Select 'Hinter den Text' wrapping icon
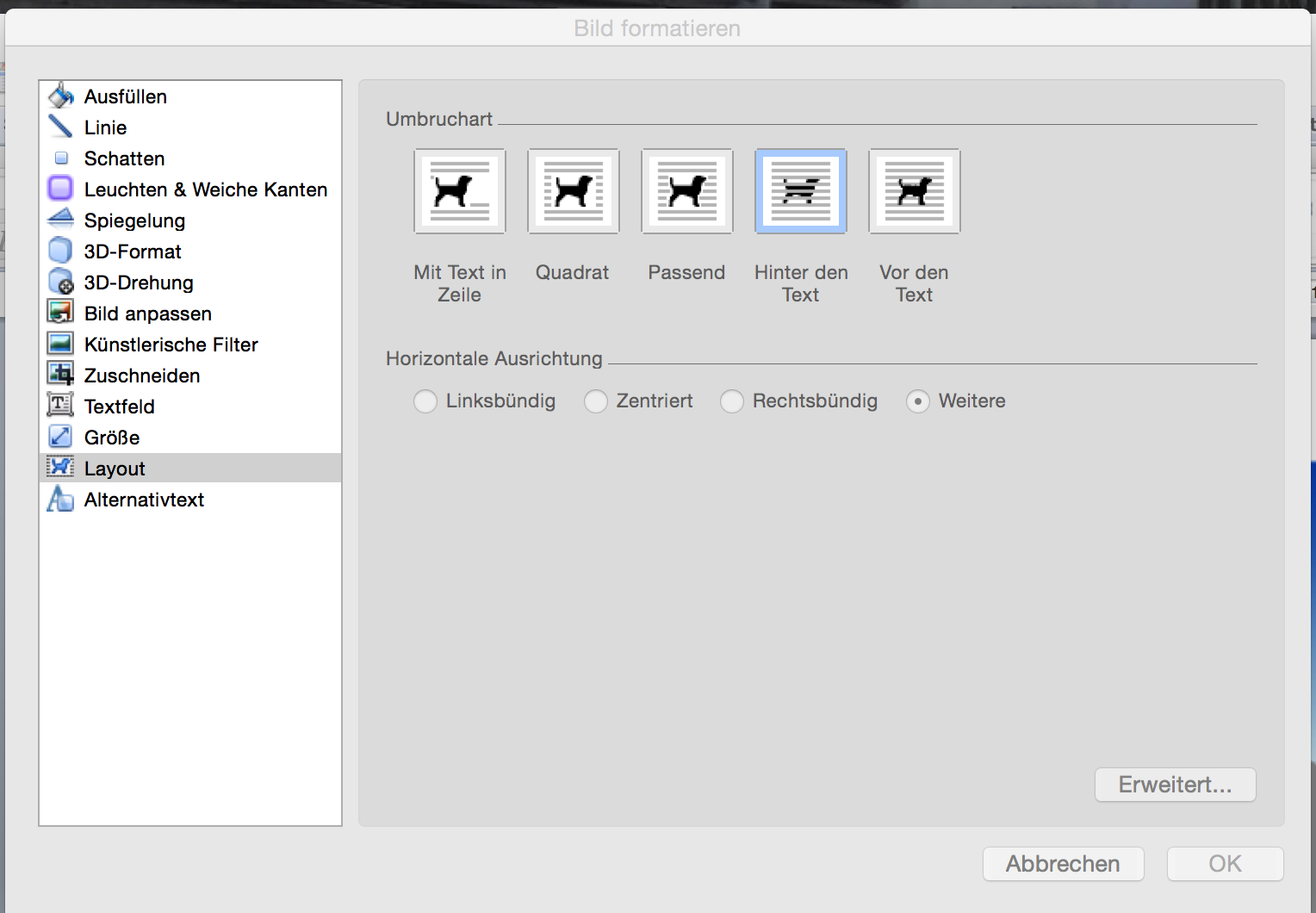This screenshot has height=913, width=1316. click(x=800, y=191)
